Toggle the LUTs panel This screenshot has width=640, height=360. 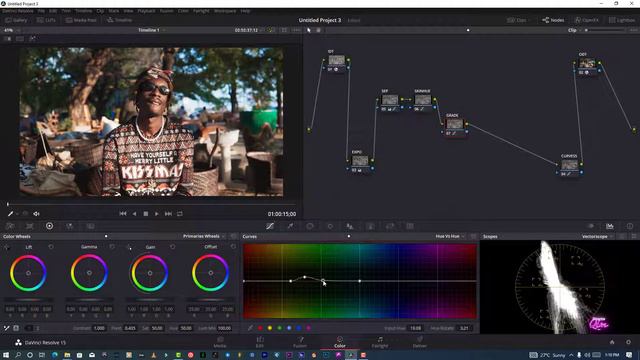pos(46,20)
